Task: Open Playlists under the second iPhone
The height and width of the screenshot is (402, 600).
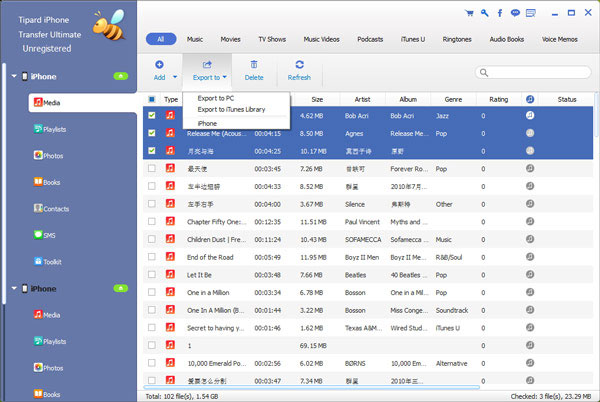Action: pos(50,341)
